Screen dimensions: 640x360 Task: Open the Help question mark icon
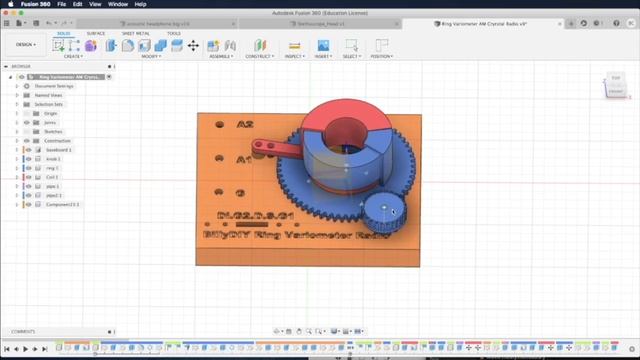click(x=616, y=24)
